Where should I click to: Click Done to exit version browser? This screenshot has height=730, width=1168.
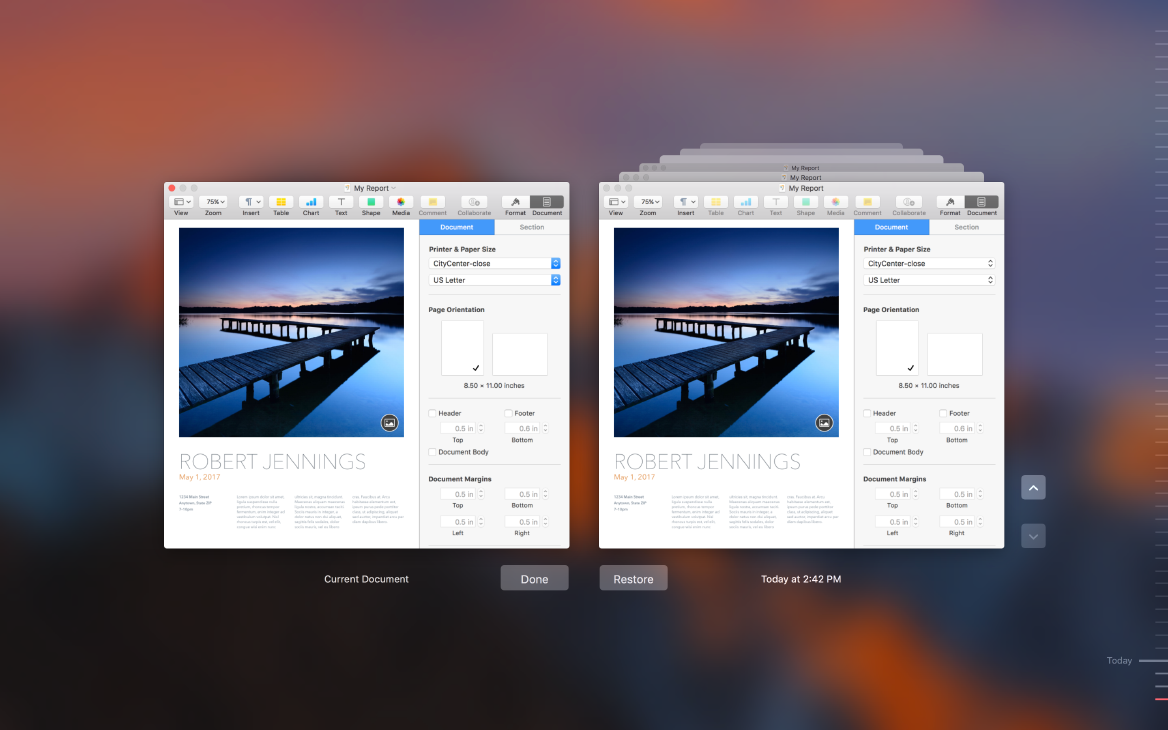534,579
